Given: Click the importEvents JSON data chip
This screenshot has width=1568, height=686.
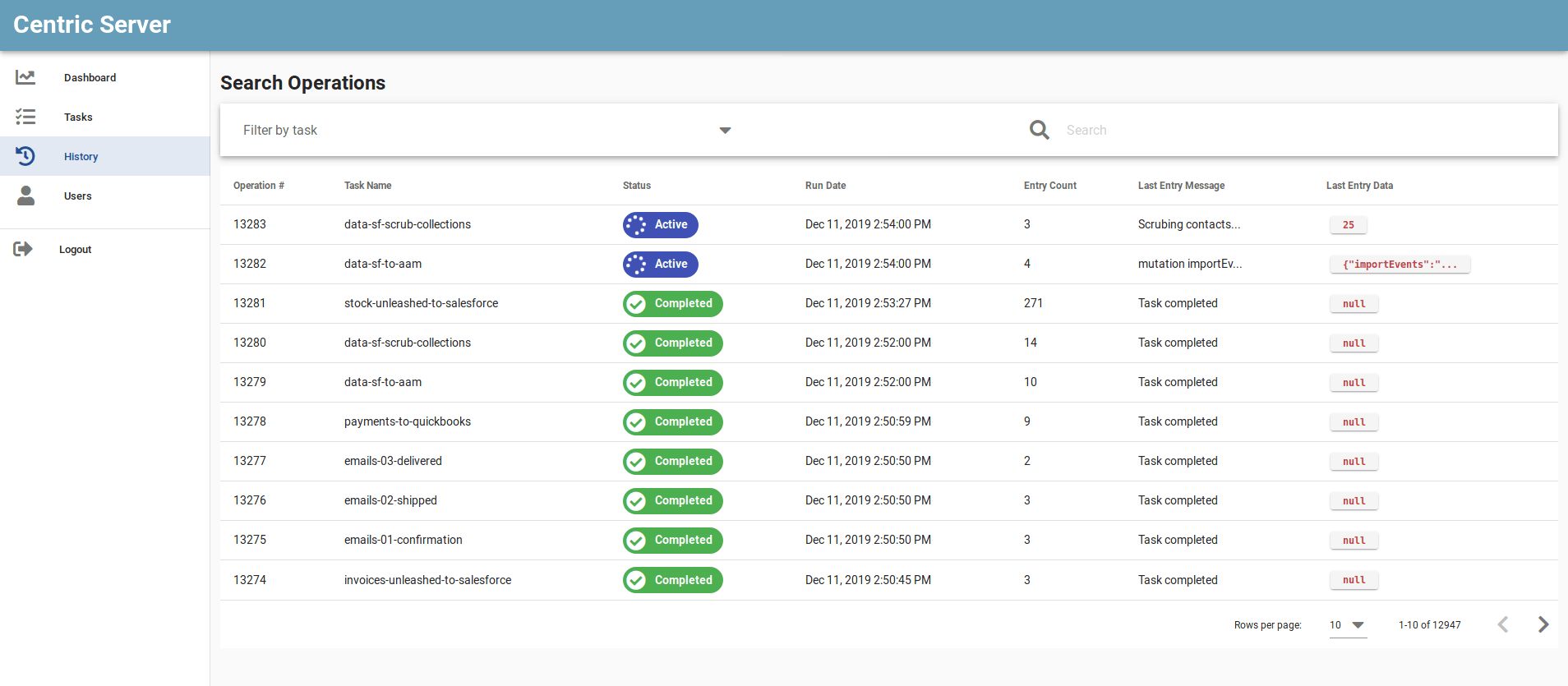Looking at the screenshot, I should pos(1400,264).
